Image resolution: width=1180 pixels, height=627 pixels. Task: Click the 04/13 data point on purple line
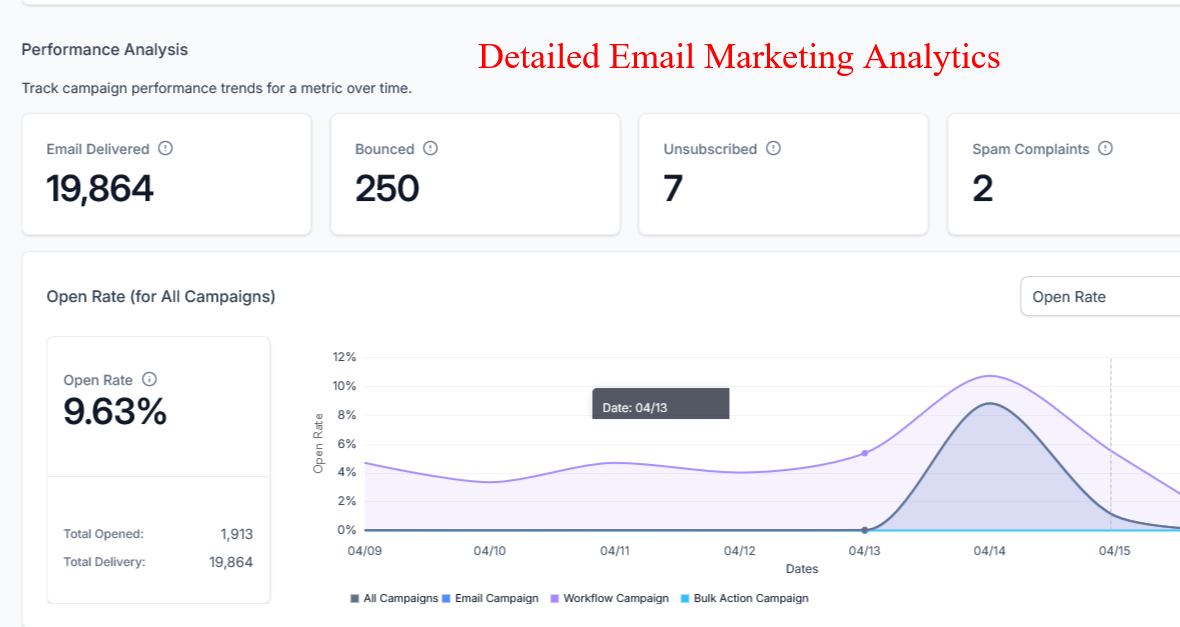(865, 453)
